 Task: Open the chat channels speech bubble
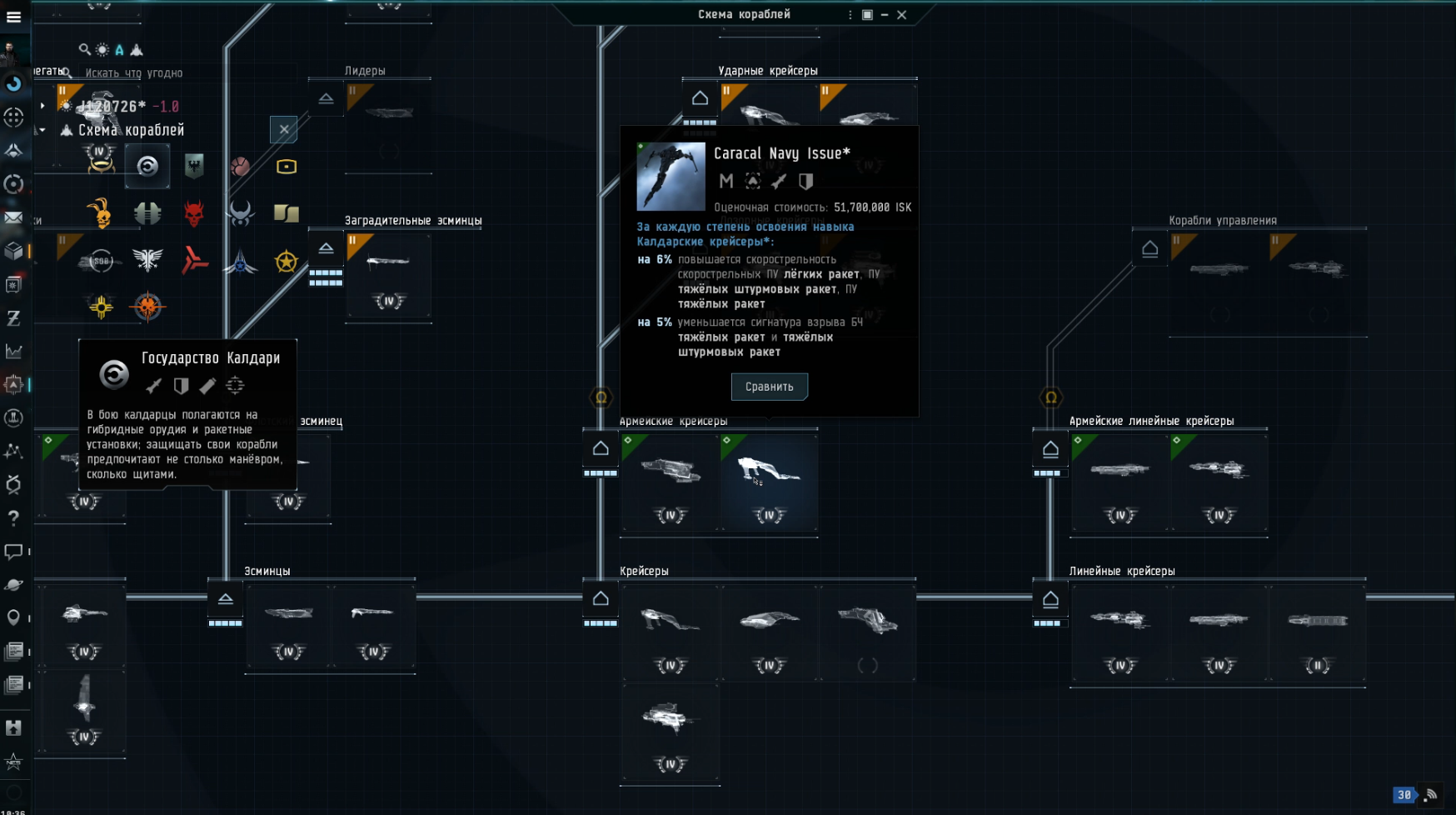(x=13, y=552)
